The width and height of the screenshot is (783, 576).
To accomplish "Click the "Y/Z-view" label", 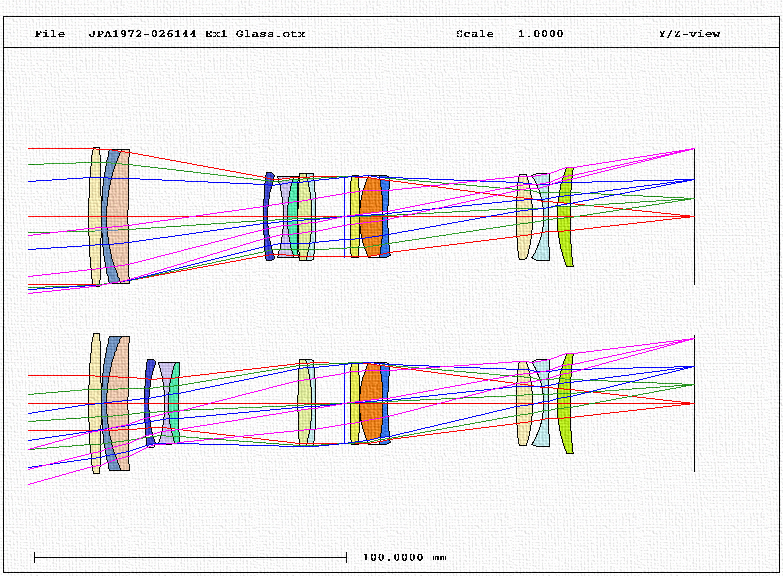I will tap(689, 34).
